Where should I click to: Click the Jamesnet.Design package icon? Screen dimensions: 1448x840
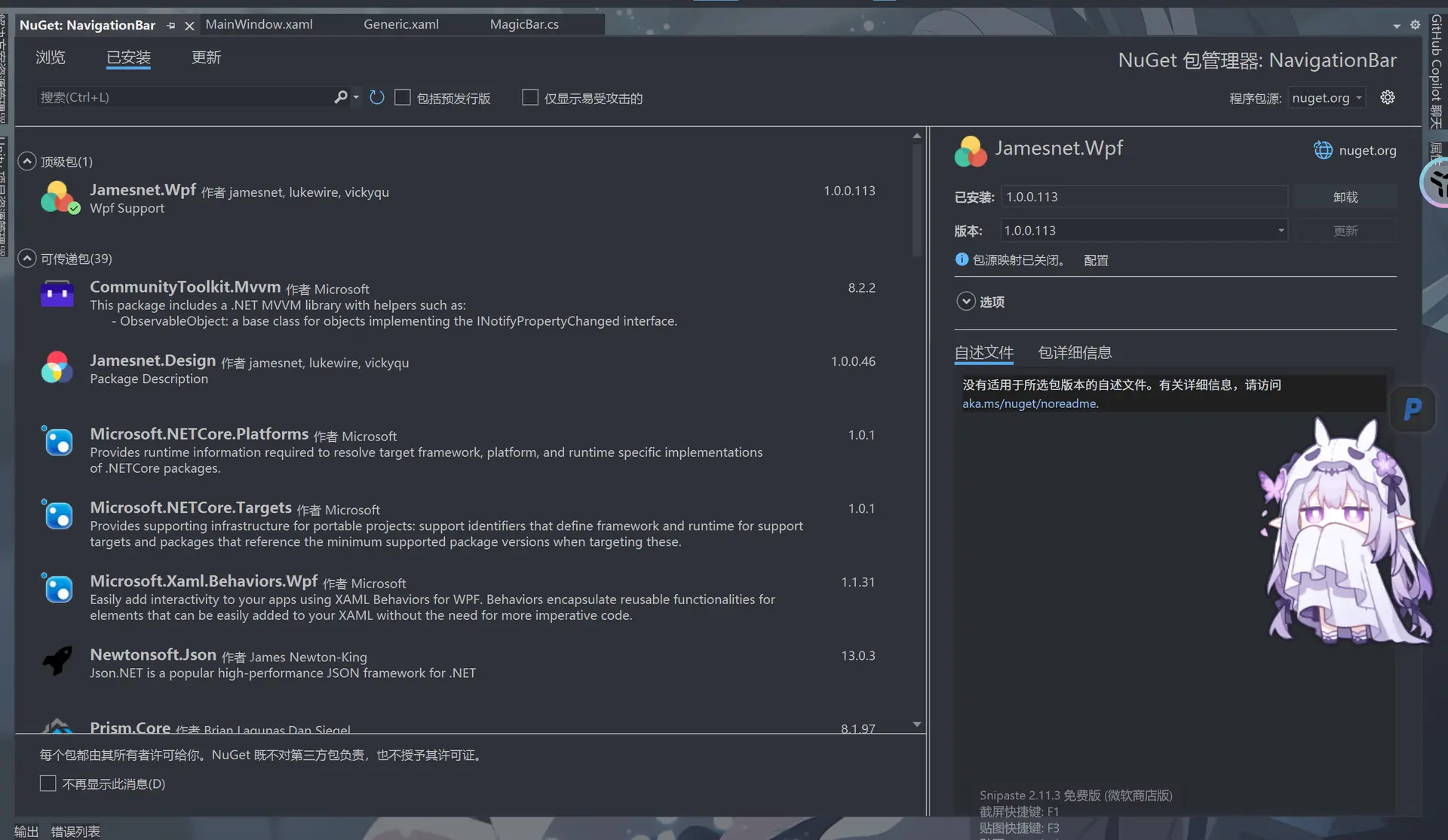pyautogui.click(x=57, y=367)
